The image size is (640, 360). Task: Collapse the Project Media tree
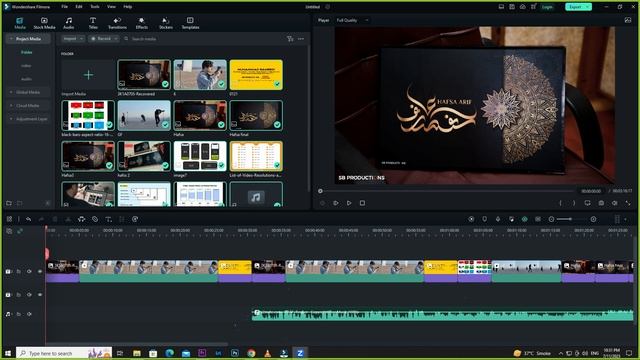(11, 39)
